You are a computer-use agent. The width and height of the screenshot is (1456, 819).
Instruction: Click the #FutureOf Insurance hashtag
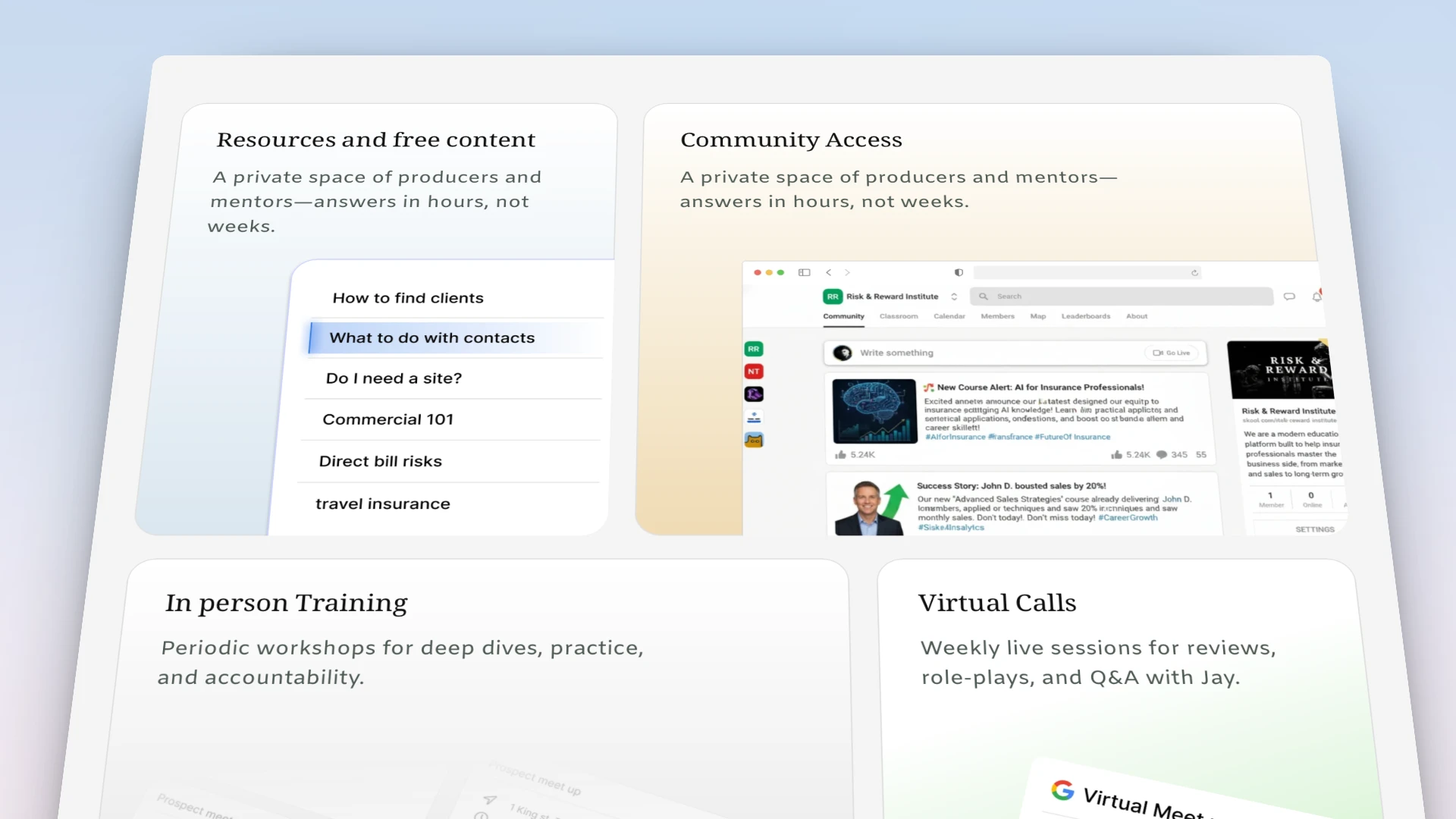coord(1072,437)
